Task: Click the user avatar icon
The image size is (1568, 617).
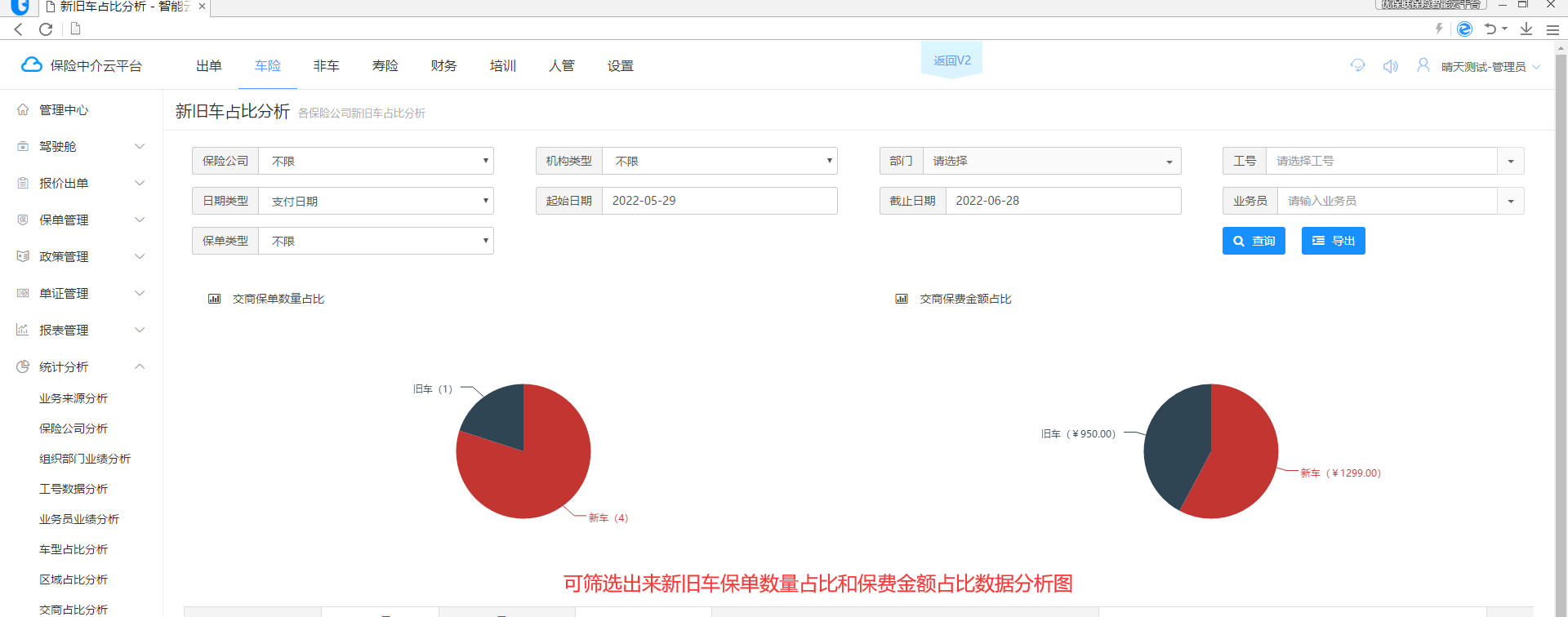Action: pos(1423,65)
